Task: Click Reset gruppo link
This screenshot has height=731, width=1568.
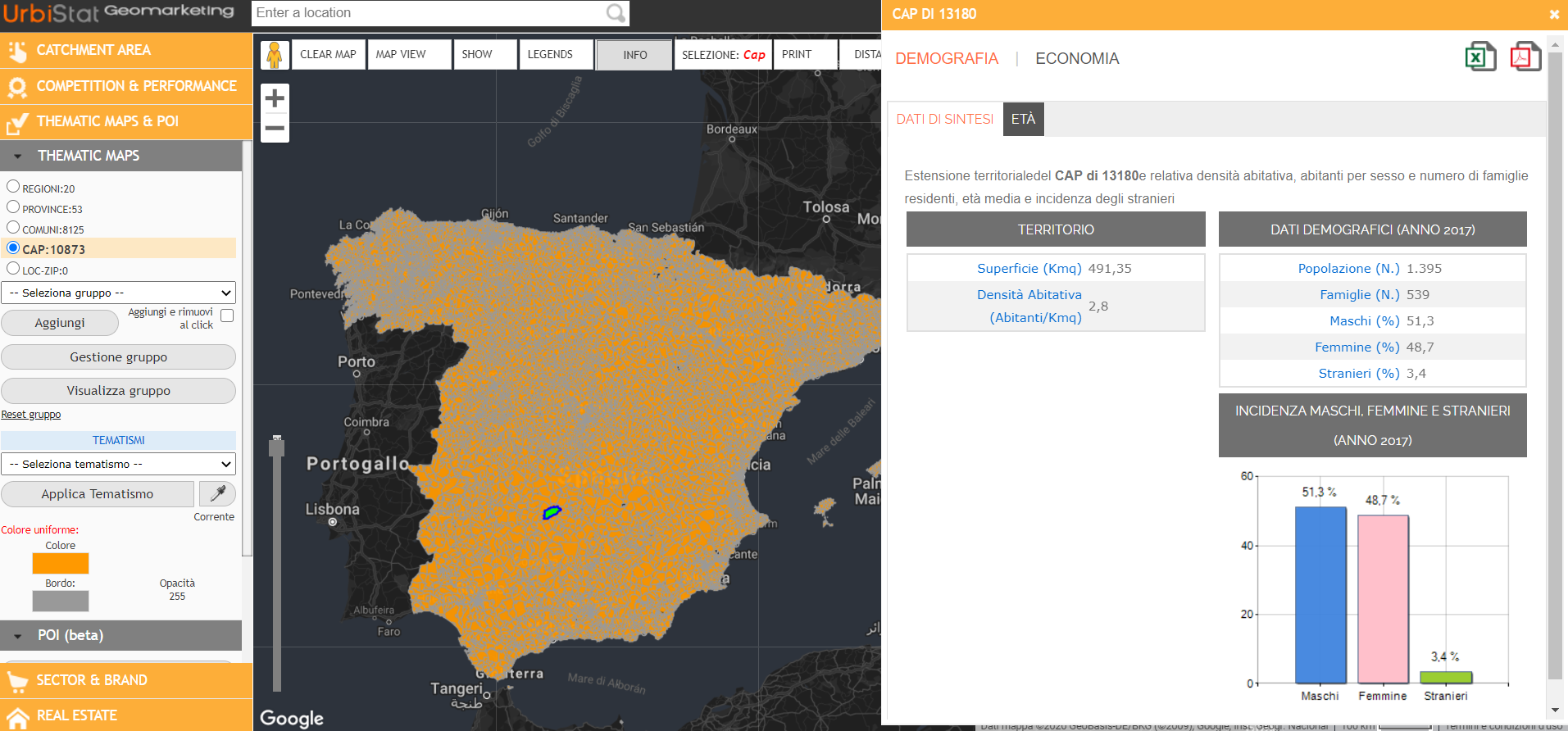Action: 31,415
